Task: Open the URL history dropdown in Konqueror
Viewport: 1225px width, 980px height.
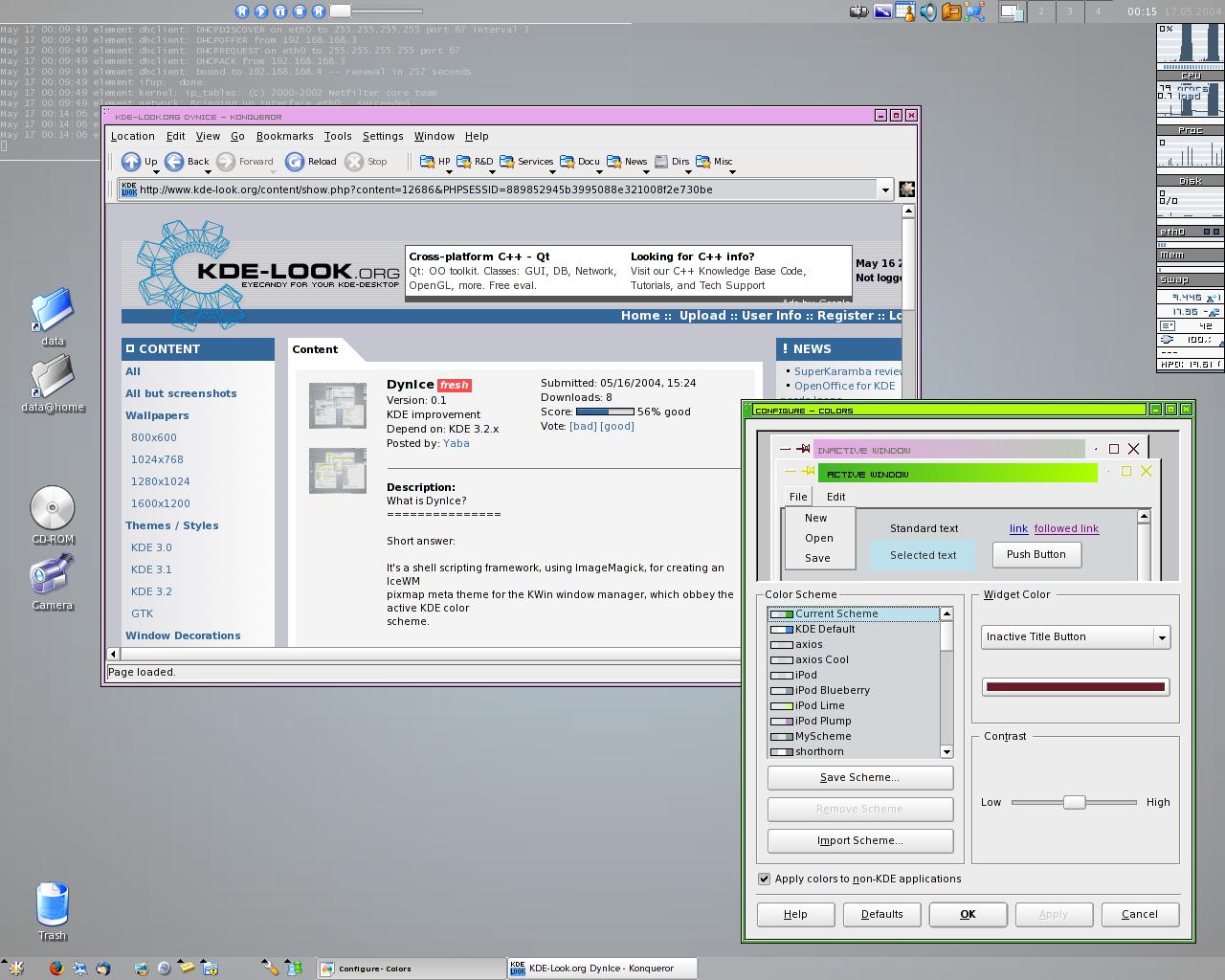Action: click(885, 189)
